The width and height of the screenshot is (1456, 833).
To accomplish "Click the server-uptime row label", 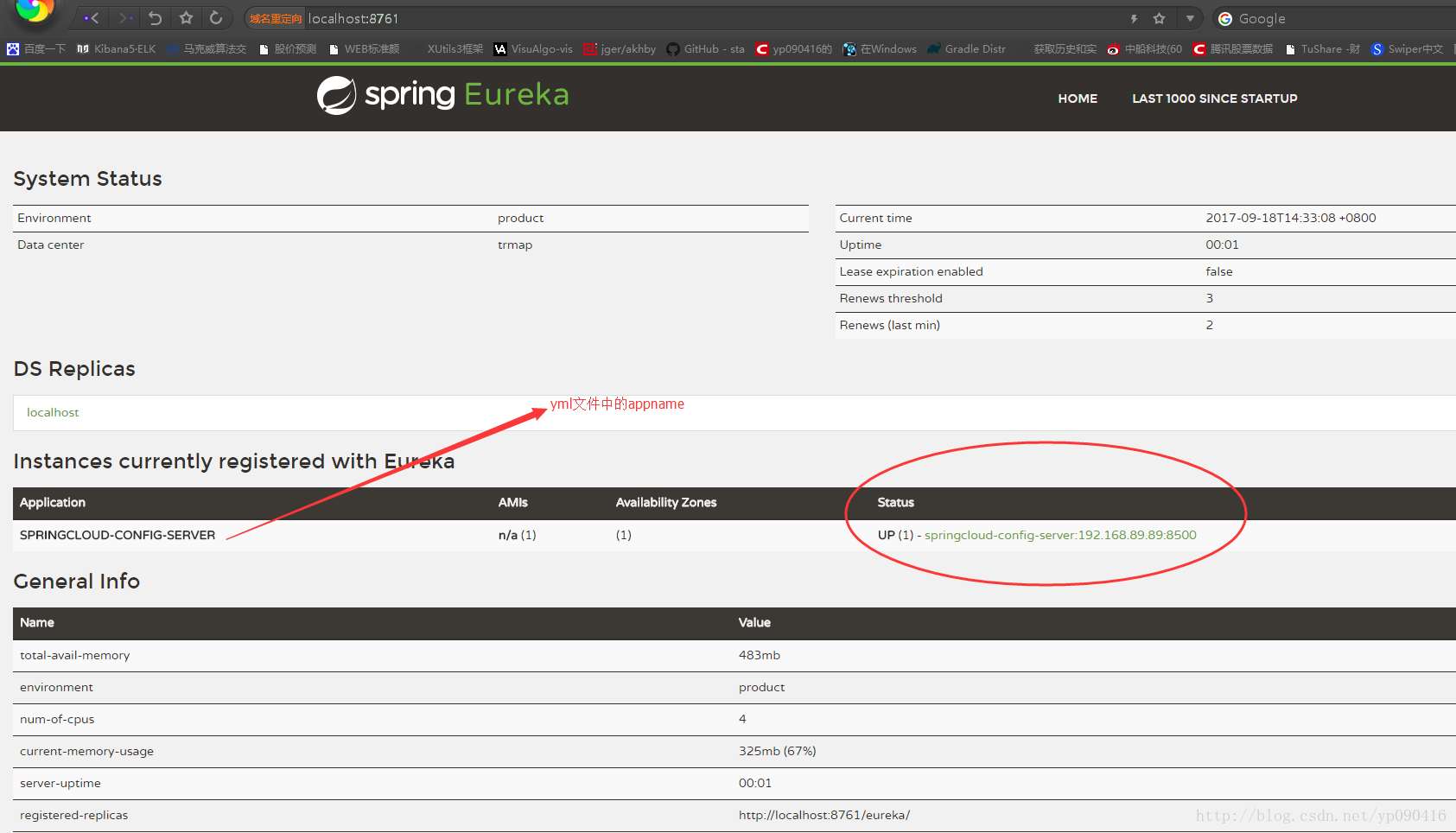I will (60, 783).
